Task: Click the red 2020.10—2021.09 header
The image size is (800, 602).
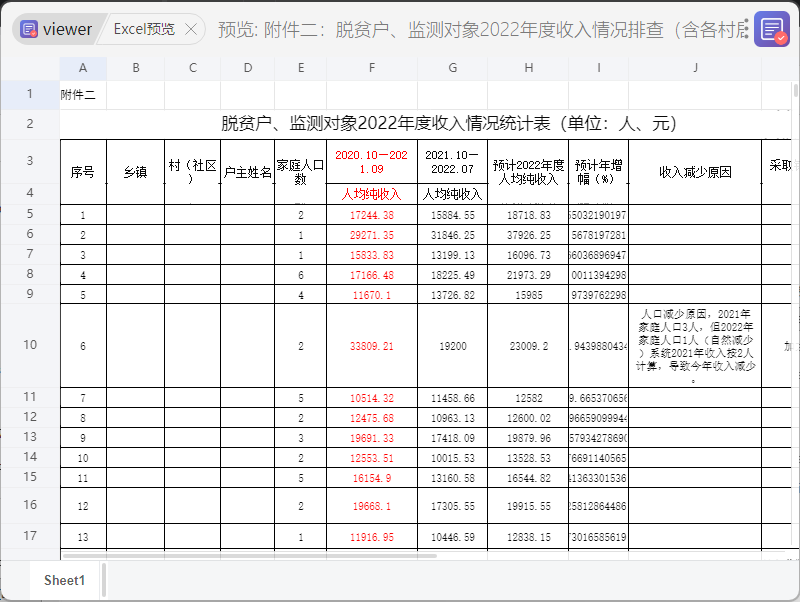Action: pos(372,162)
